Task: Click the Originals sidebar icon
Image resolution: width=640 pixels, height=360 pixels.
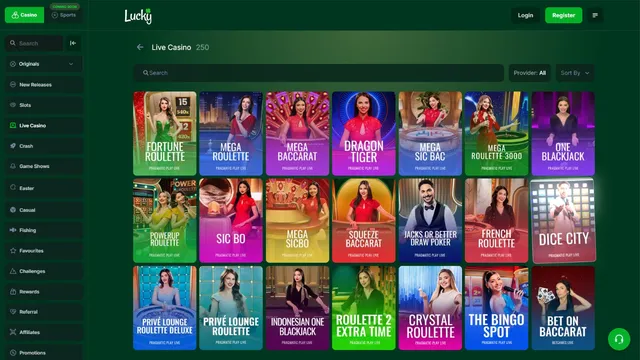Action: (13, 64)
